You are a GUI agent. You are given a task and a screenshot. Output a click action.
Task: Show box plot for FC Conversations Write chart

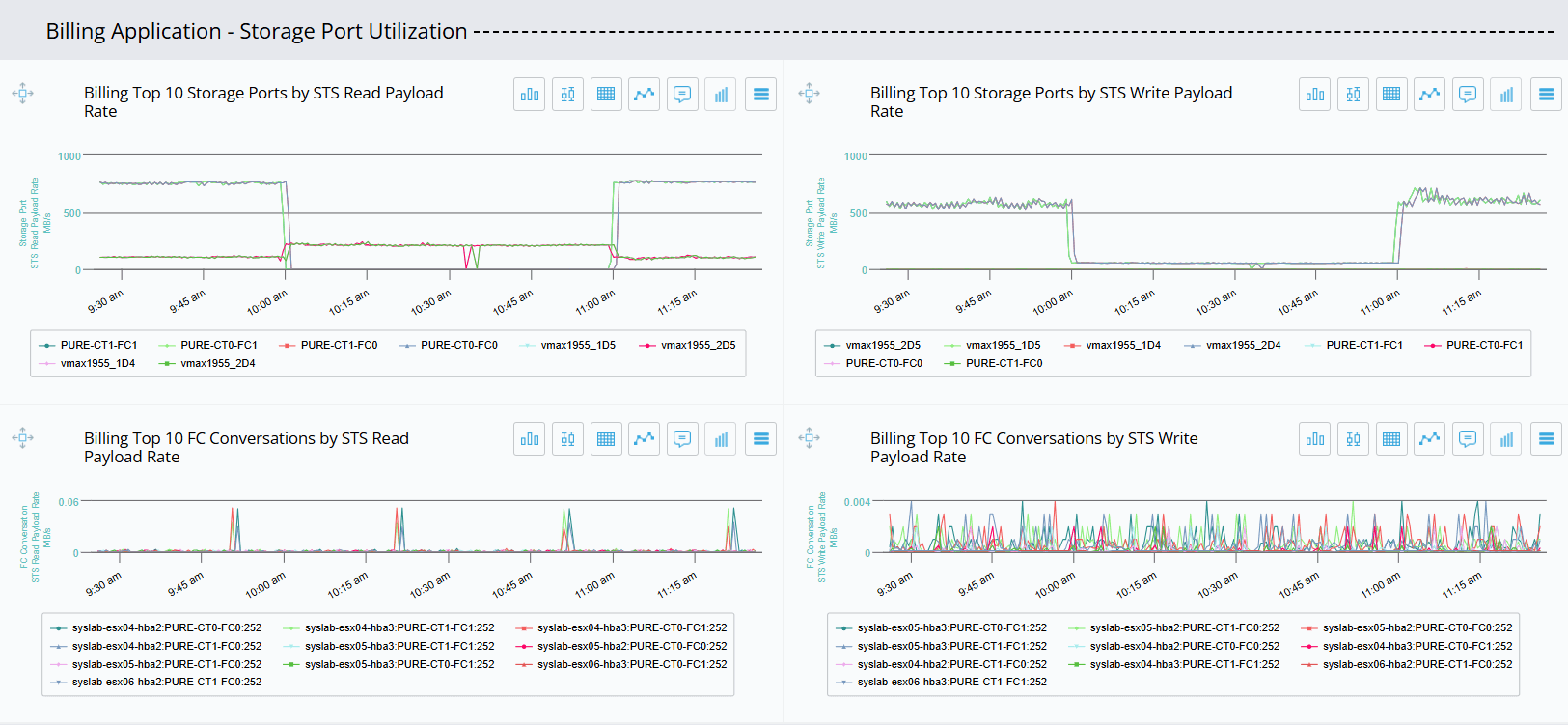point(1353,439)
